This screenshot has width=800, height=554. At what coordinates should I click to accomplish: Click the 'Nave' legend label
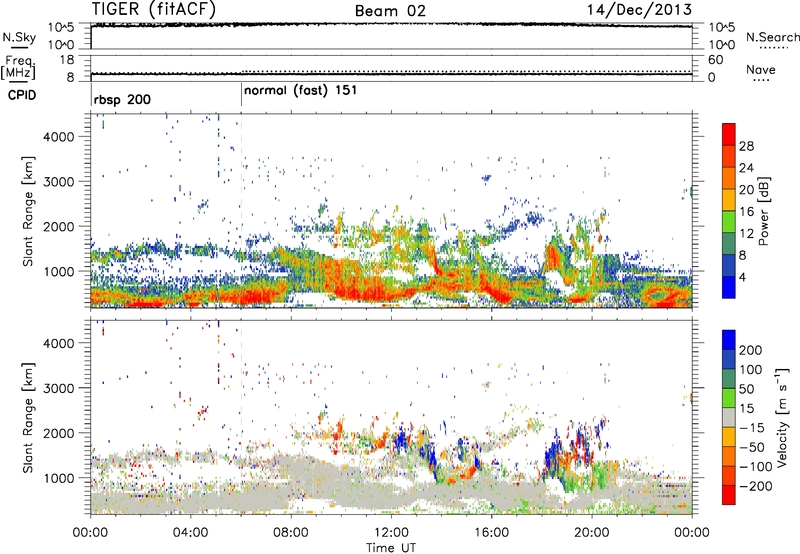coord(761,69)
